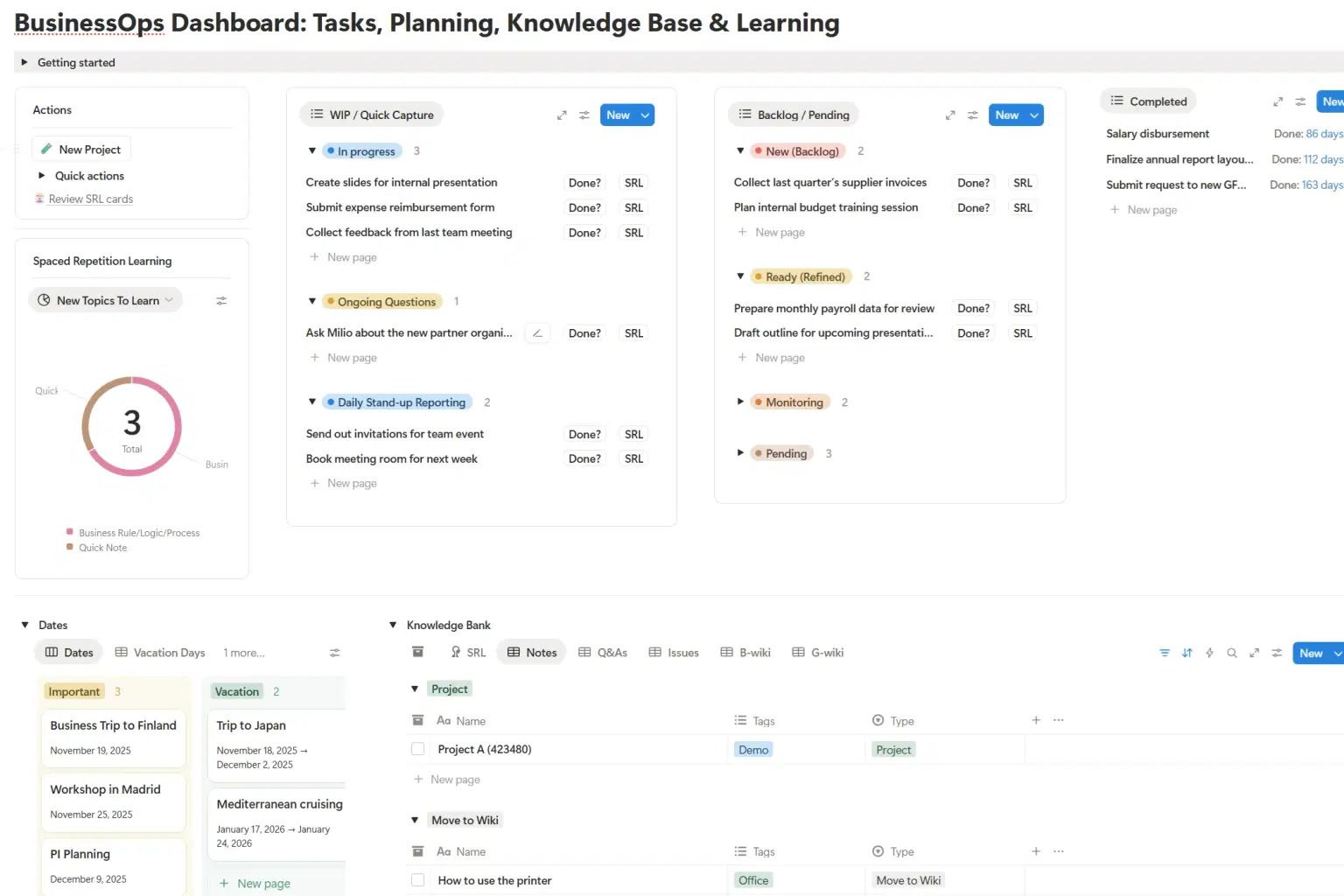Open chart settings icon beside New Topics To Learn
Screen dimensions: 1344x896
point(221,301)
